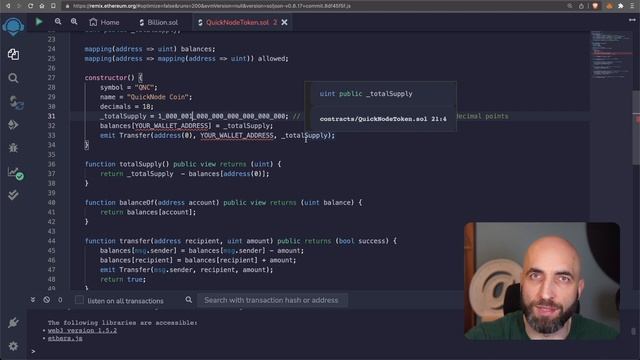The height and width of the screenshot is (360, 640).
Task: Click the webcam video overlay
Action: [542, 281]
